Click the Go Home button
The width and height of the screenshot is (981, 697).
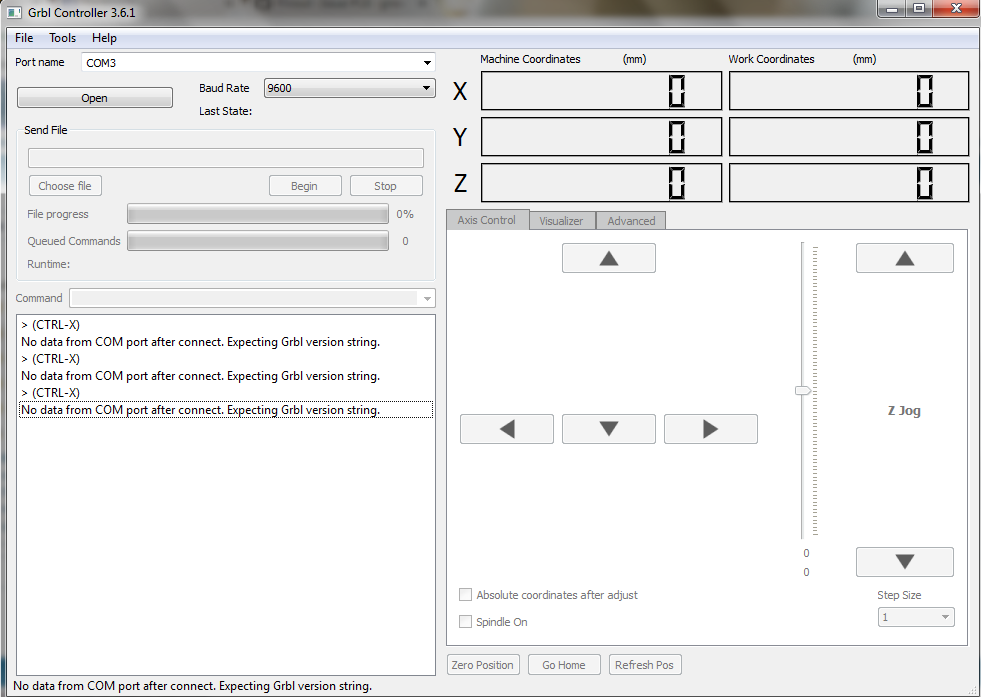564,665
